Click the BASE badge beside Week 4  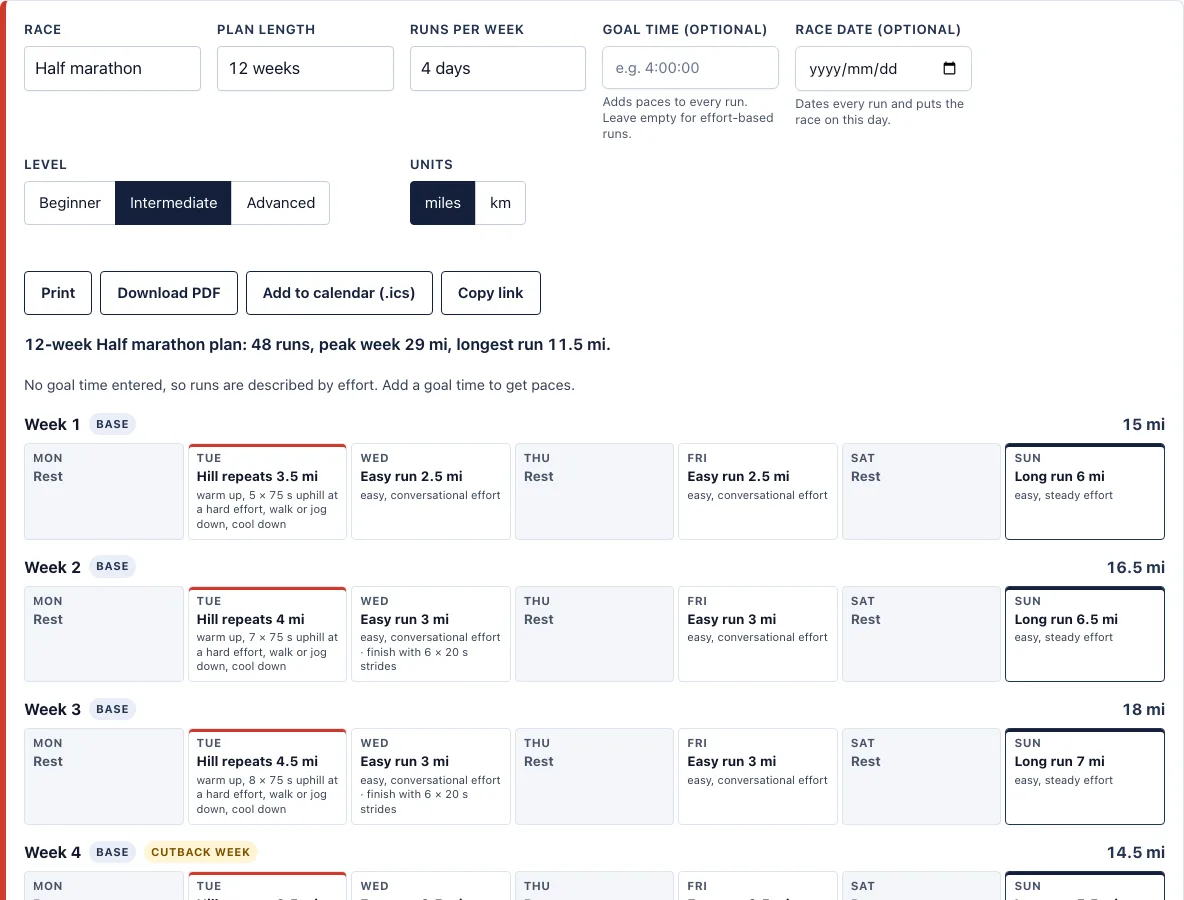tap(113, 852)
